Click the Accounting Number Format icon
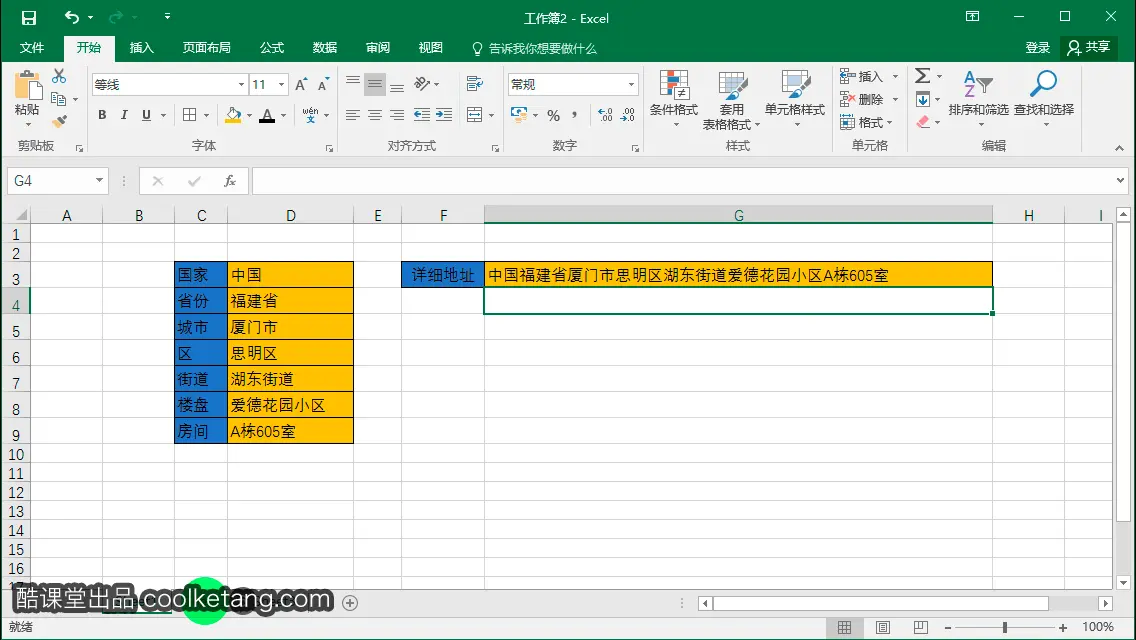 tap(519, 115)
